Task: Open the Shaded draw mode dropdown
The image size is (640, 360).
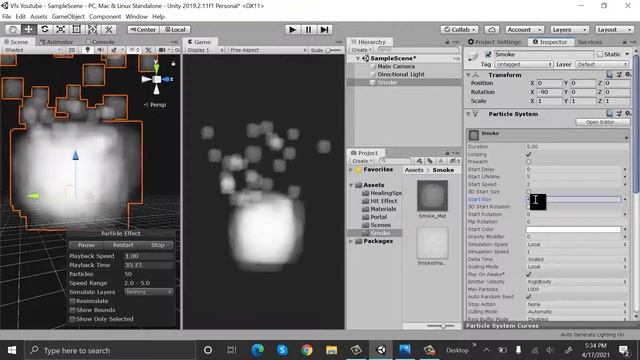Action: [33, 50]
